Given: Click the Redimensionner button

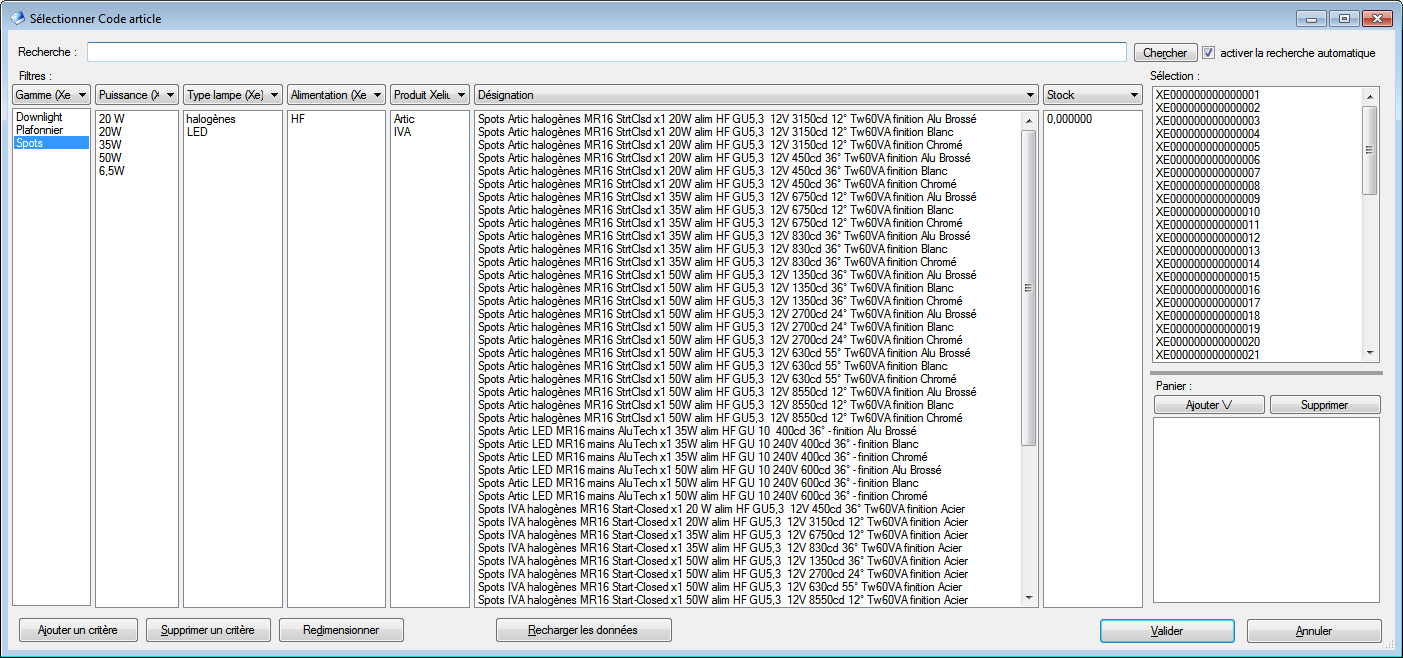Looking at the screenshot, I should (x=341, y=630).
